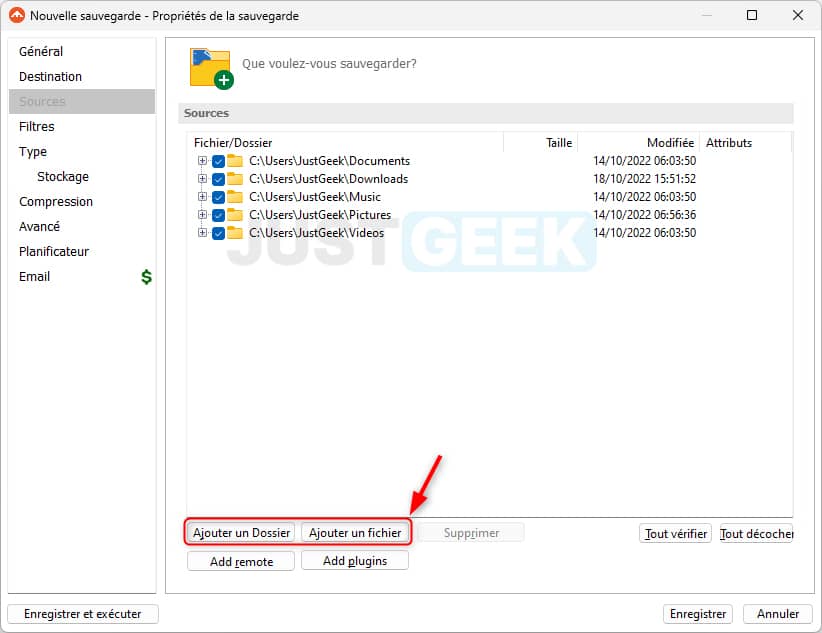Screen dimensions: 822x633
Task: Click the green dollar icon beside Email
Action: pyautogui.click(x=146, y=276)
